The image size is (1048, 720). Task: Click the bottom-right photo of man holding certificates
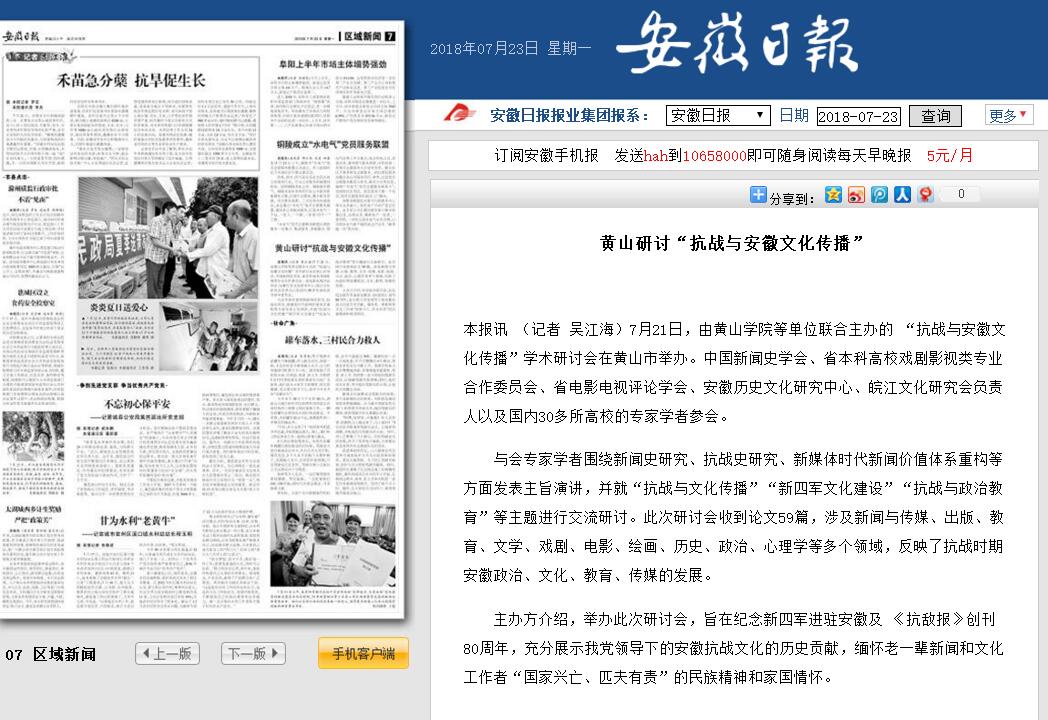coord(333,544)
